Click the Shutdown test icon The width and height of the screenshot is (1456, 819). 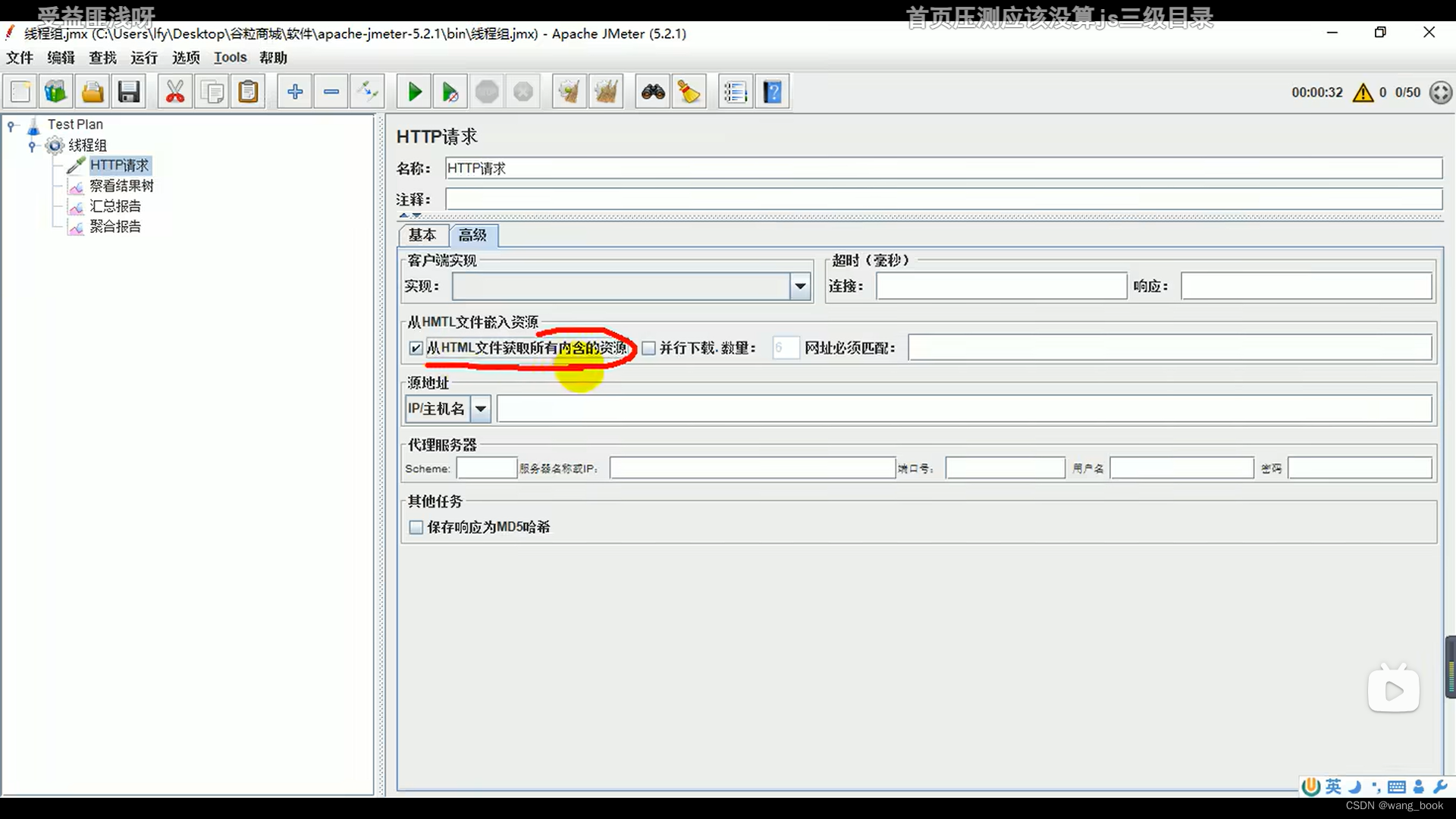tap(523, 92)
